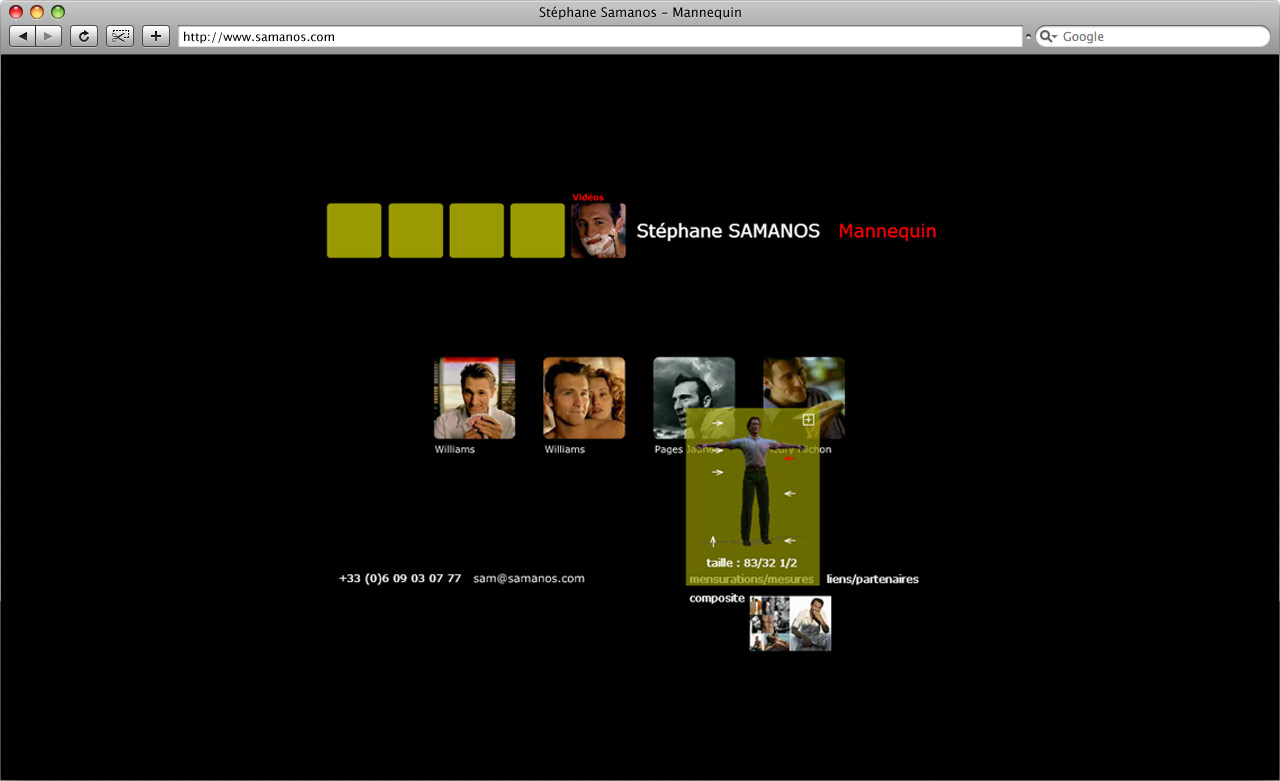Minimize the window with yellow button

coord(37,12)
